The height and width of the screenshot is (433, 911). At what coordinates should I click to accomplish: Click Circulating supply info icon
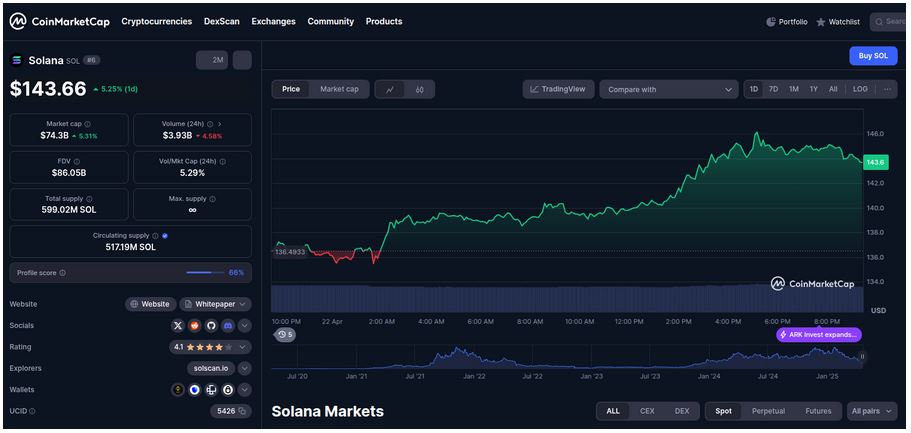(x=155, y=236)
